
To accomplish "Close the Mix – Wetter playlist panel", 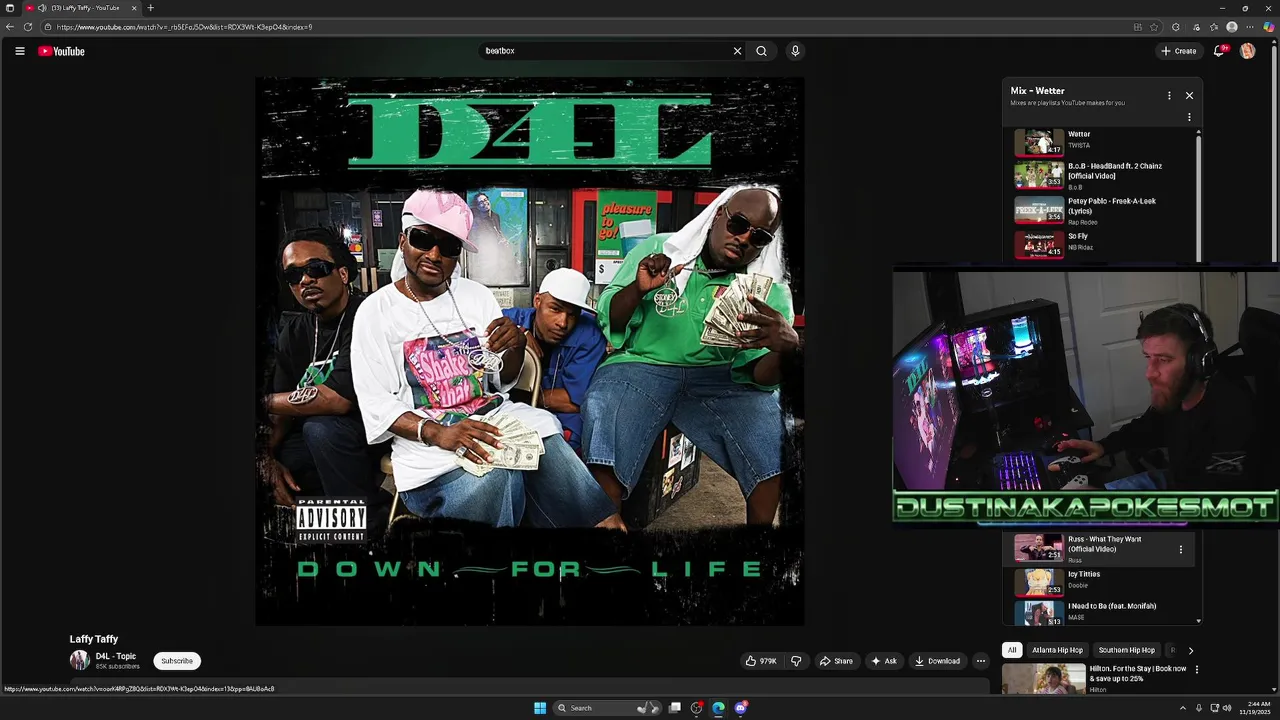I will [1189, 95].
